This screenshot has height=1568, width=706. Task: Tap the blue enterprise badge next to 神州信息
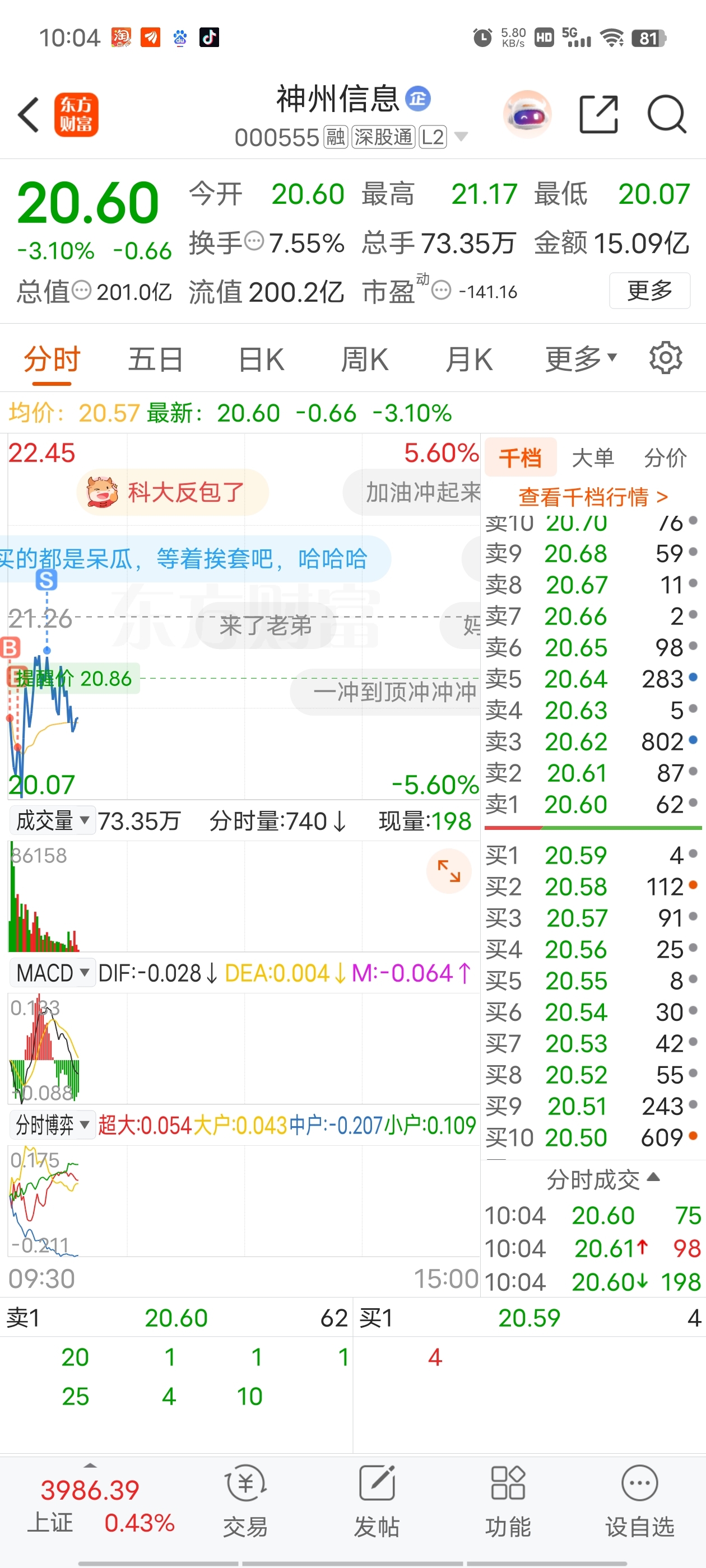418,98
